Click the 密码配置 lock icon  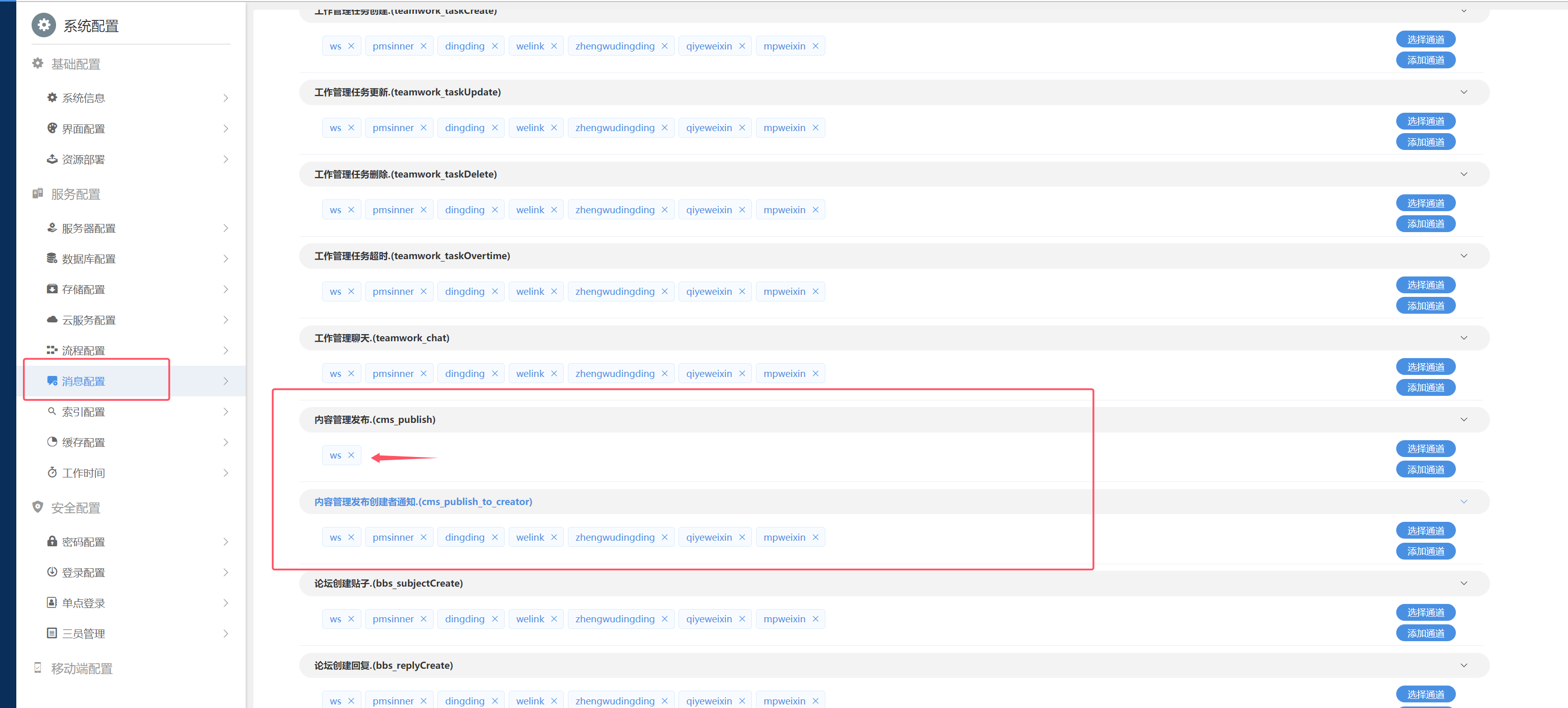pyautogui.click(x=51, y=541)
